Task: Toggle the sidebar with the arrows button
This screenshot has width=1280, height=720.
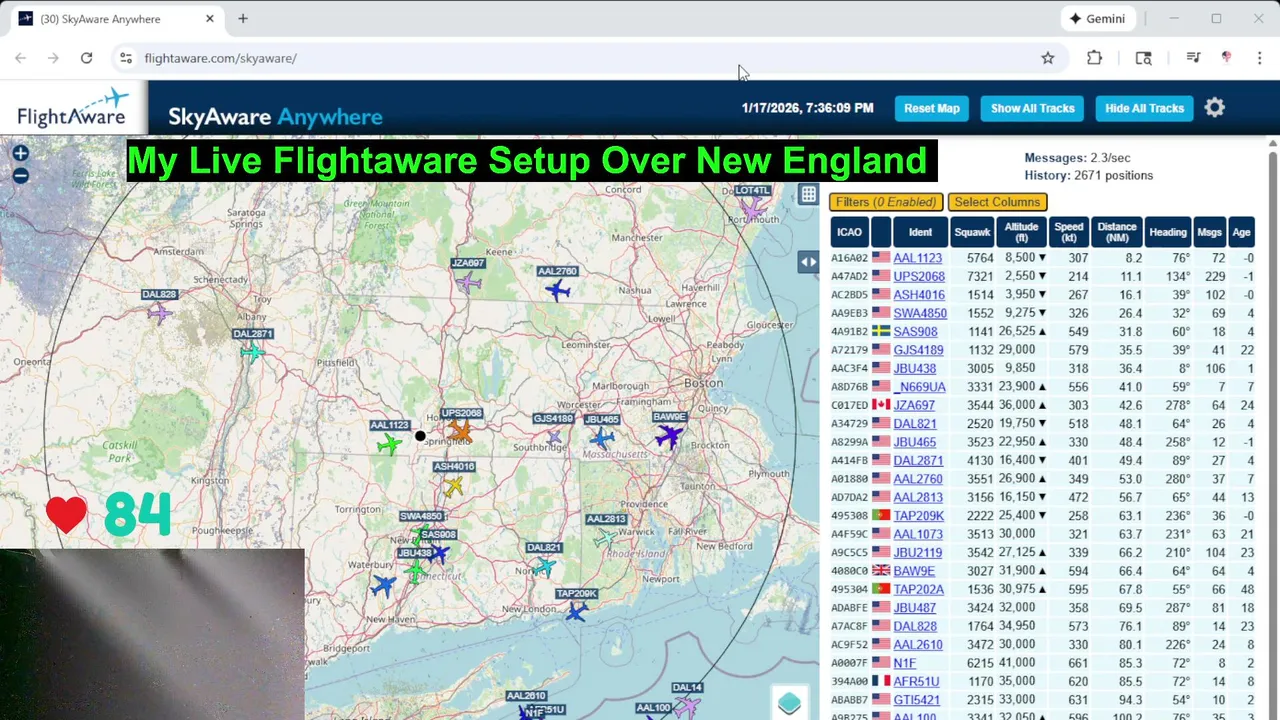Action: [x=808, y=262]
